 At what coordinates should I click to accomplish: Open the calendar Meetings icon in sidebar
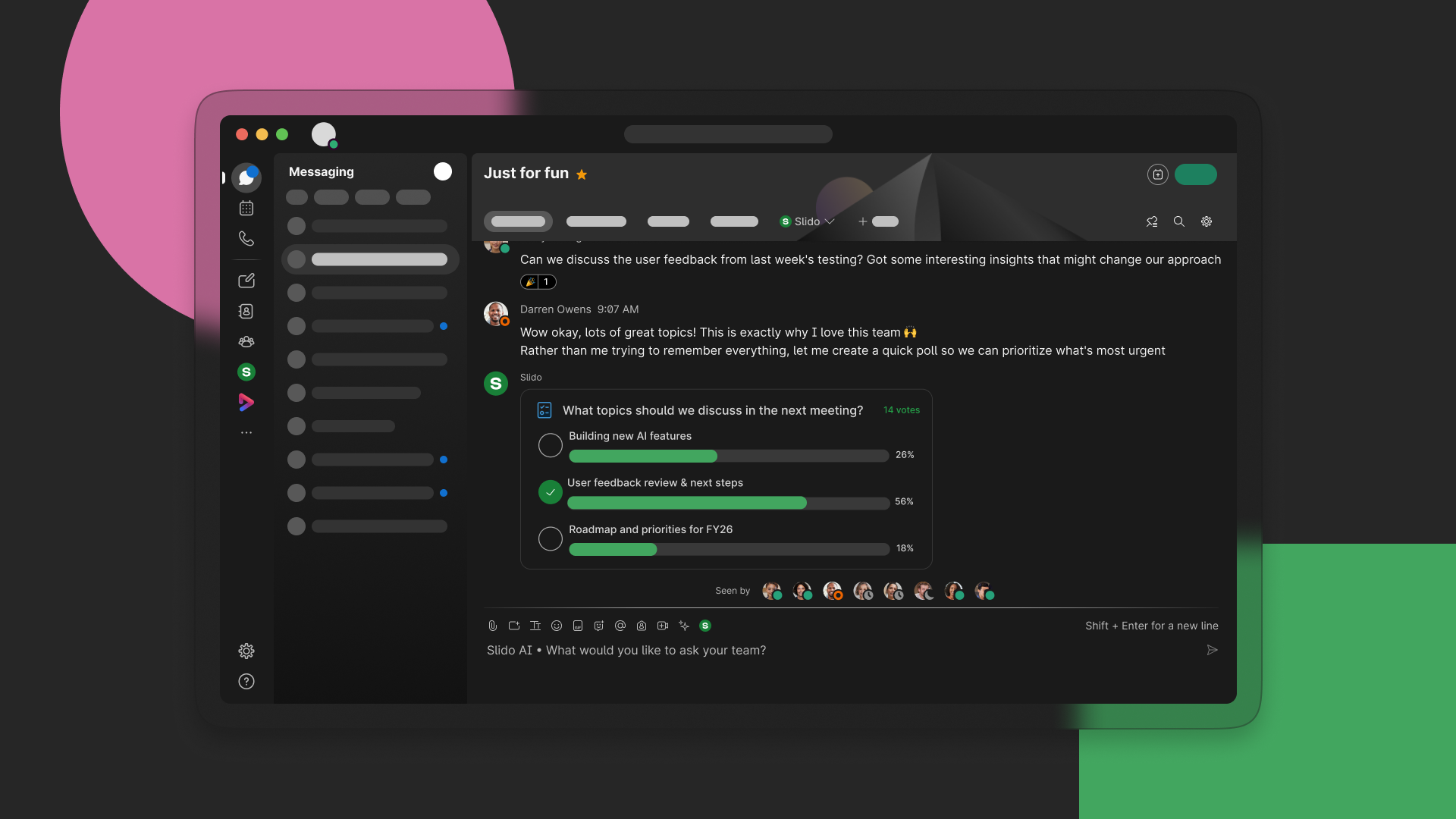click(246, 208)
